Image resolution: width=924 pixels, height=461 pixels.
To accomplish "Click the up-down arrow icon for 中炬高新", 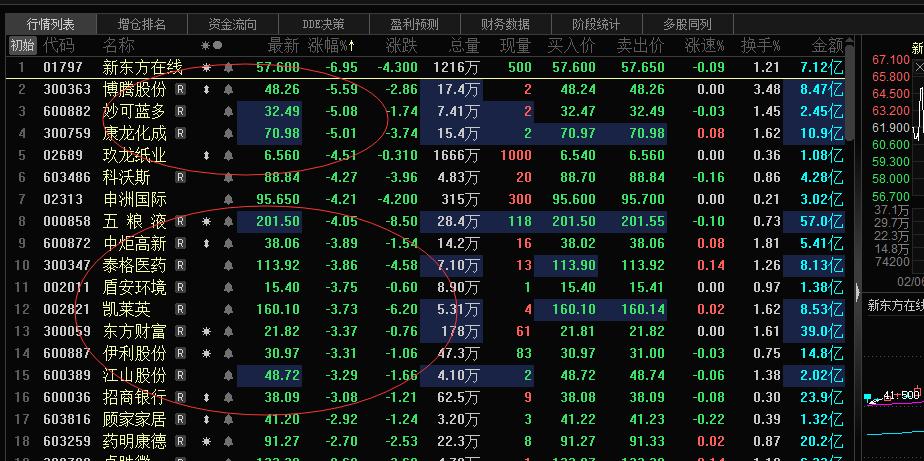I will coord(206,243).
